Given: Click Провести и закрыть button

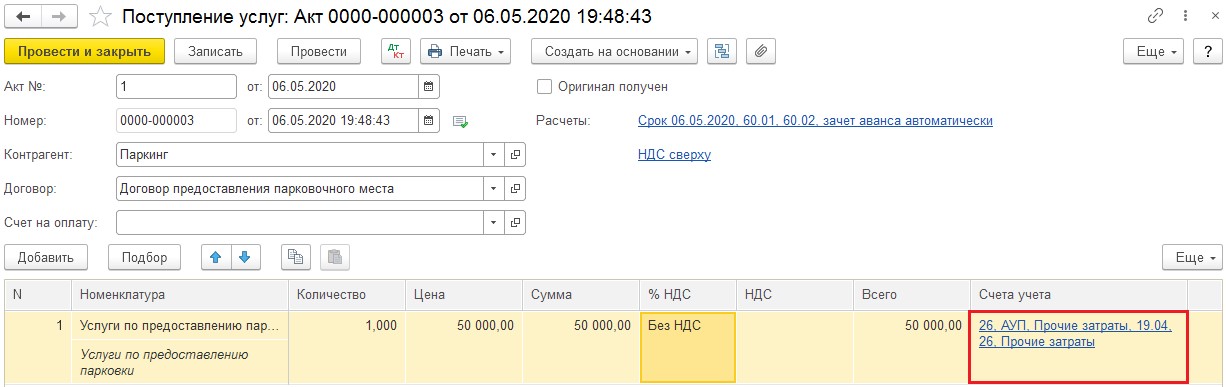Looking at the screenshot, I should [x=84, y=51].
